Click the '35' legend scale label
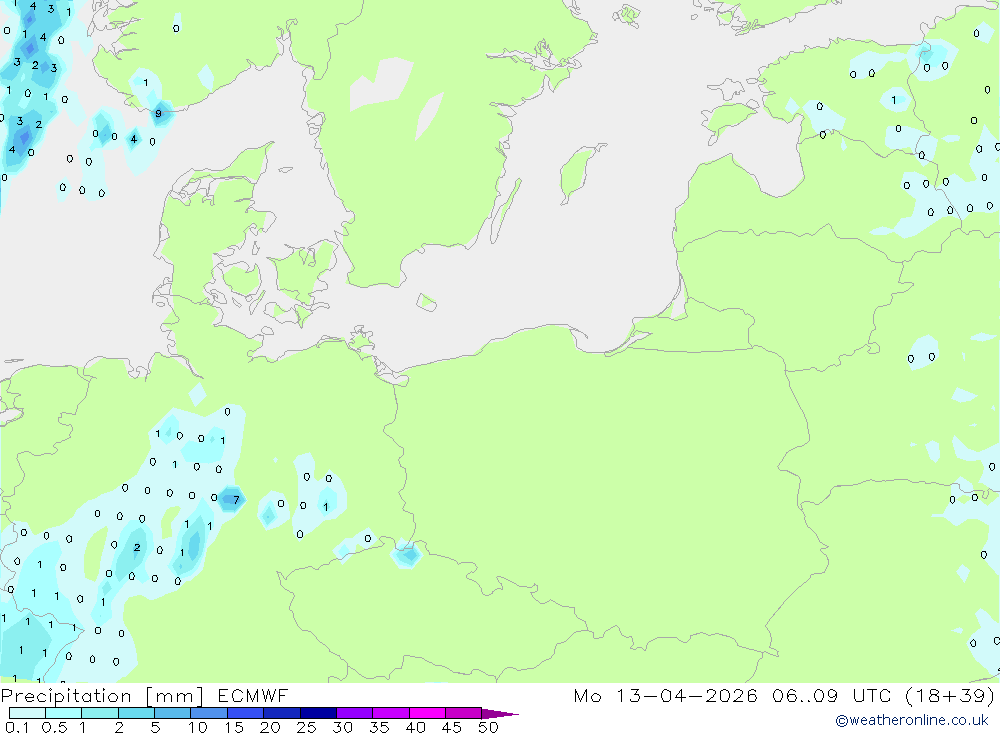The height and width of the screenshot is (733, 1000). coord(379,727)
